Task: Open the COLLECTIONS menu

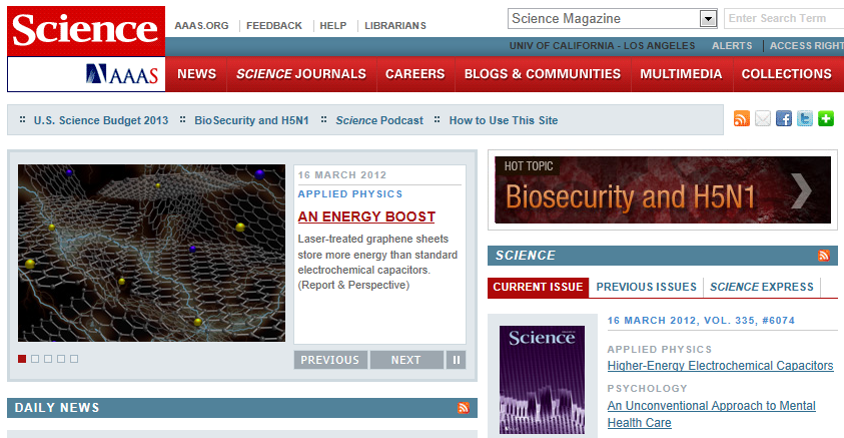Action: (x=786, y=74)
